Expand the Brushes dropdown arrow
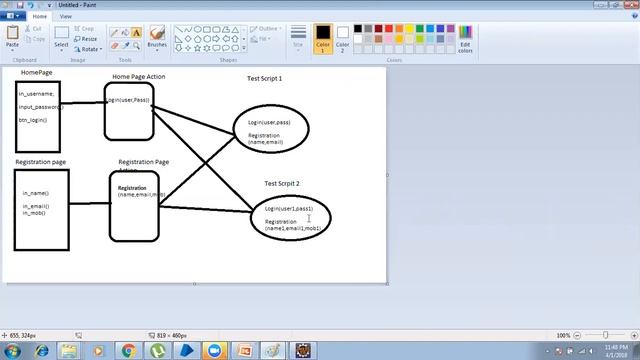 pyautogui.click(x=157, y=50)
